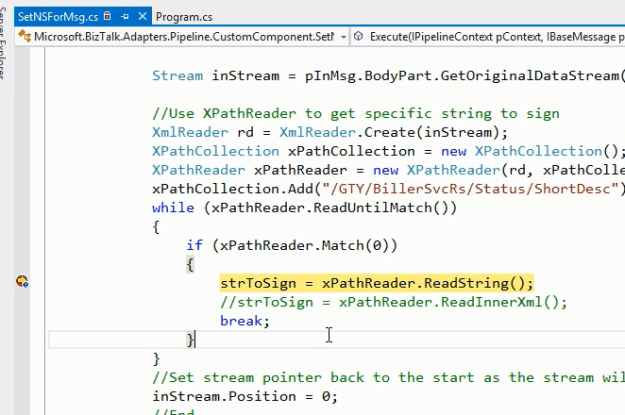Click the method cube icon beside Execute

click(358, 36)
